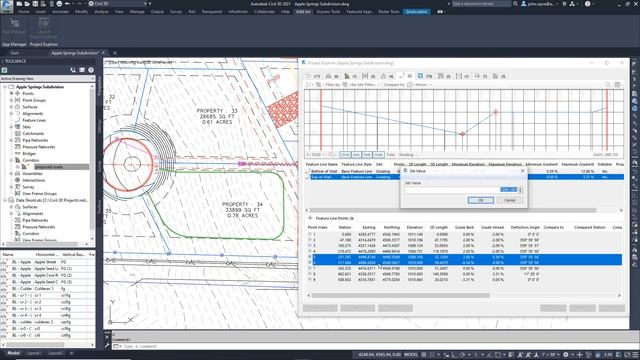Toggle the Draw button in profile view
Viewport: 640px width, 360px height.
click(x=378, y=155)
